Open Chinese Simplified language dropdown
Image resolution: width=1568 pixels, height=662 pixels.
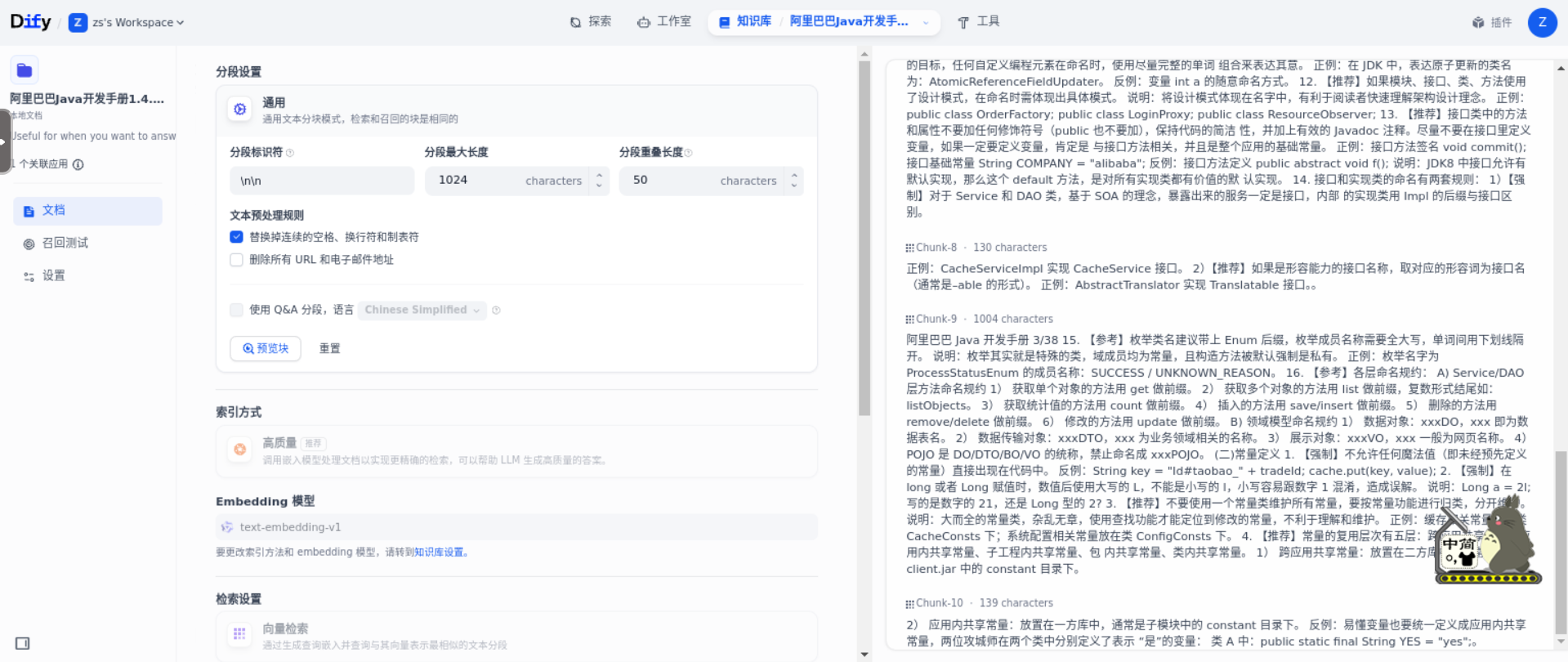tap(422, 310)
